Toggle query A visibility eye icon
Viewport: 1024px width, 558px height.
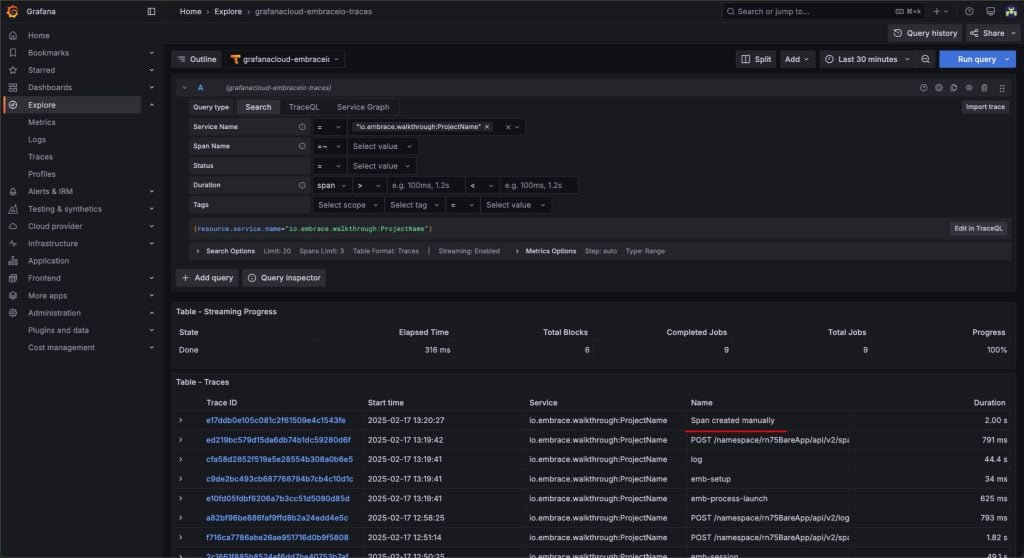(x=969, y=88)
